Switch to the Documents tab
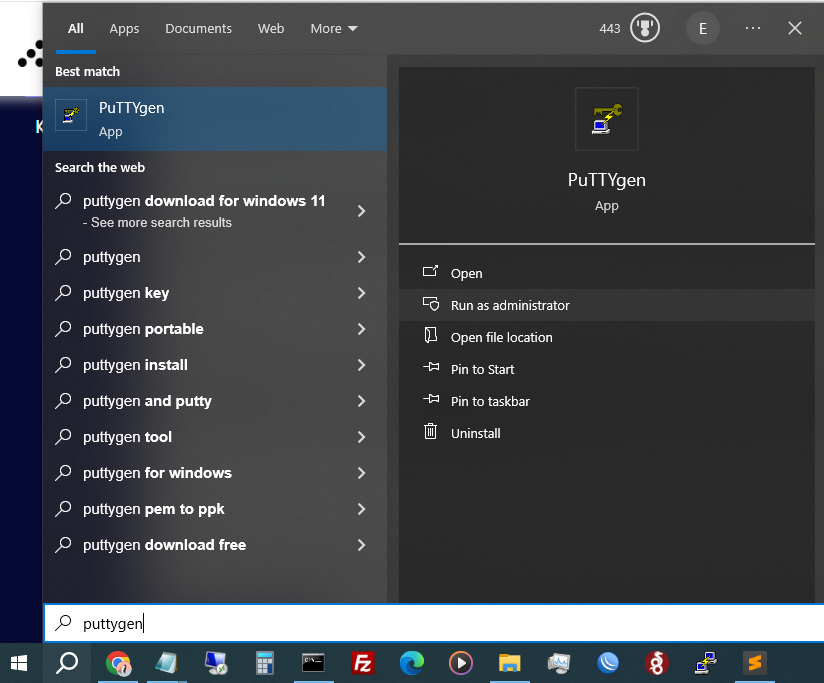Viewport: 824px width, 683px height. 198,29
